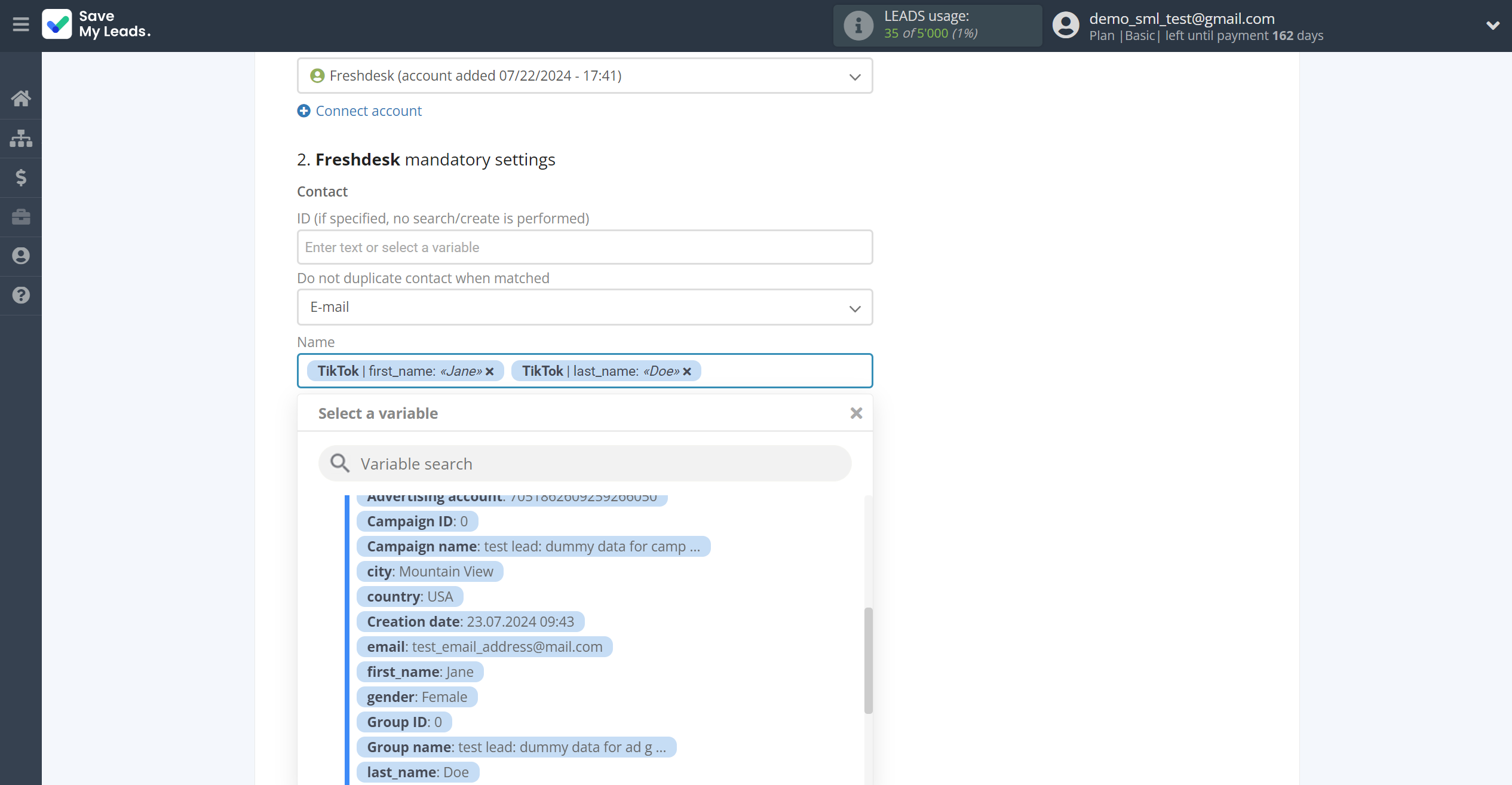This screenshot has height=785, width=1512.
Task: Click the SaveMyLeads logo
Action: click(x=96, y=24)
